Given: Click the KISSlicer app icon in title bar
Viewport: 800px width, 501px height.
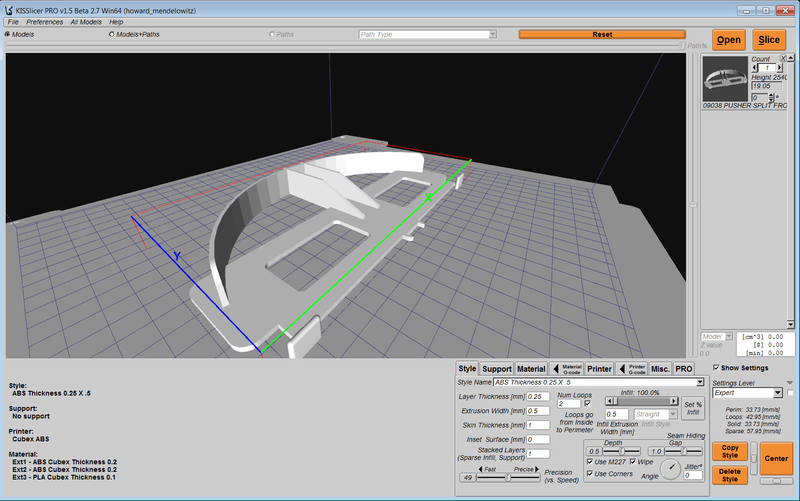Looking at the screenshot, I should coord(8,10).
